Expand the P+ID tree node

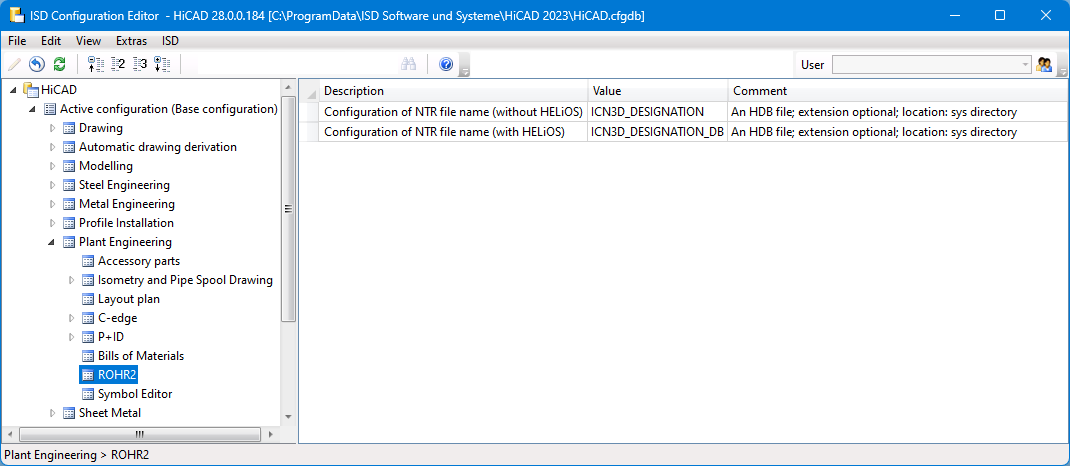(x=72, y=337)
